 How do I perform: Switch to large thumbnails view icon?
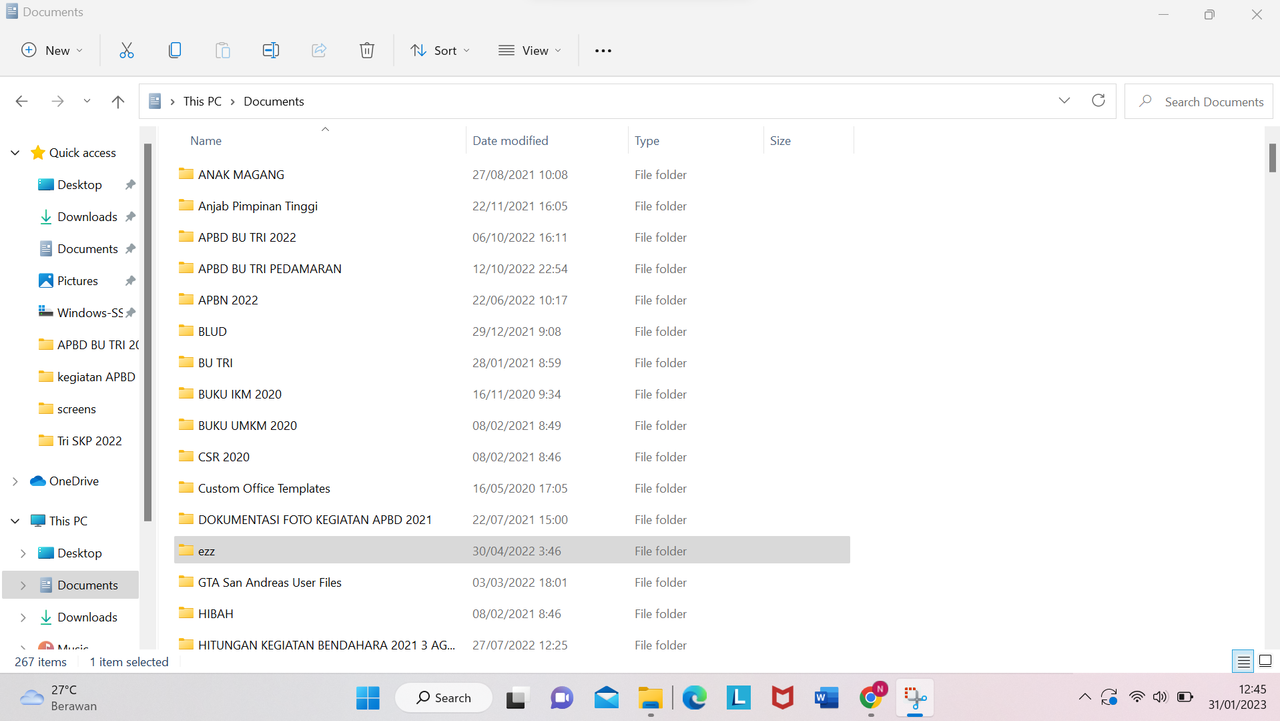click(x=1265, y=662)
